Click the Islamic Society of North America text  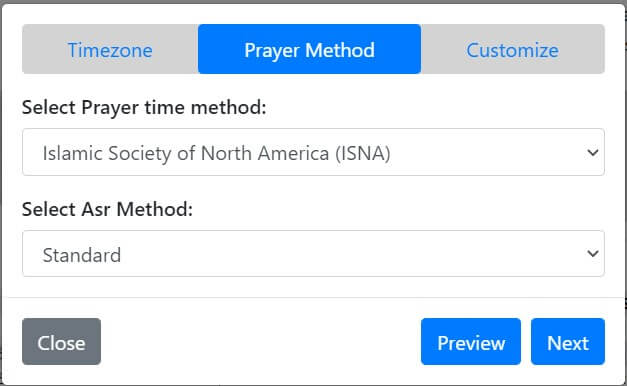(x=216, y=153)
